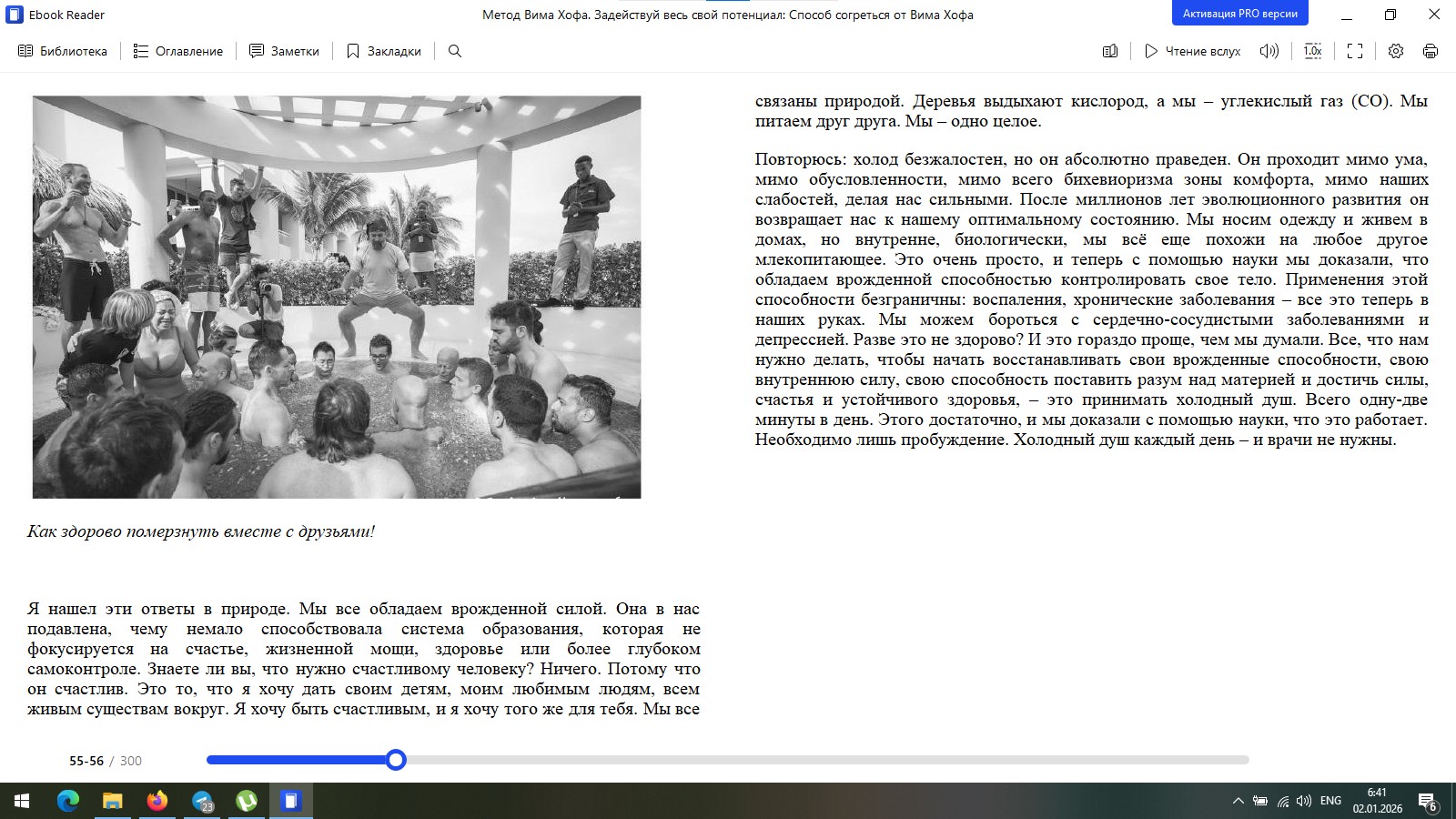
Task: Enter fullscreen reading mode
Action: pos(1355,51)
